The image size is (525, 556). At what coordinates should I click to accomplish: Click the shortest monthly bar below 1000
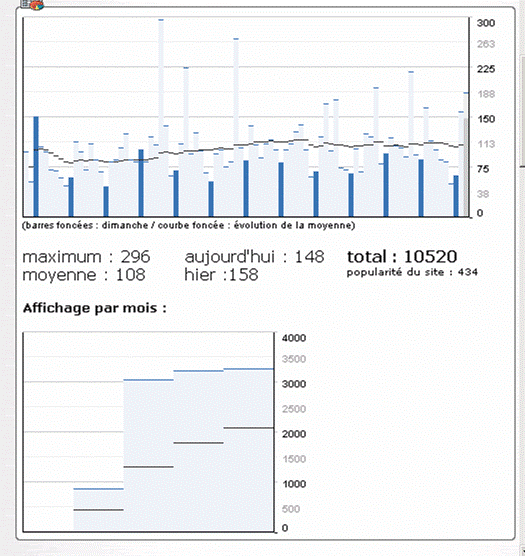click(x=98, y=510)
